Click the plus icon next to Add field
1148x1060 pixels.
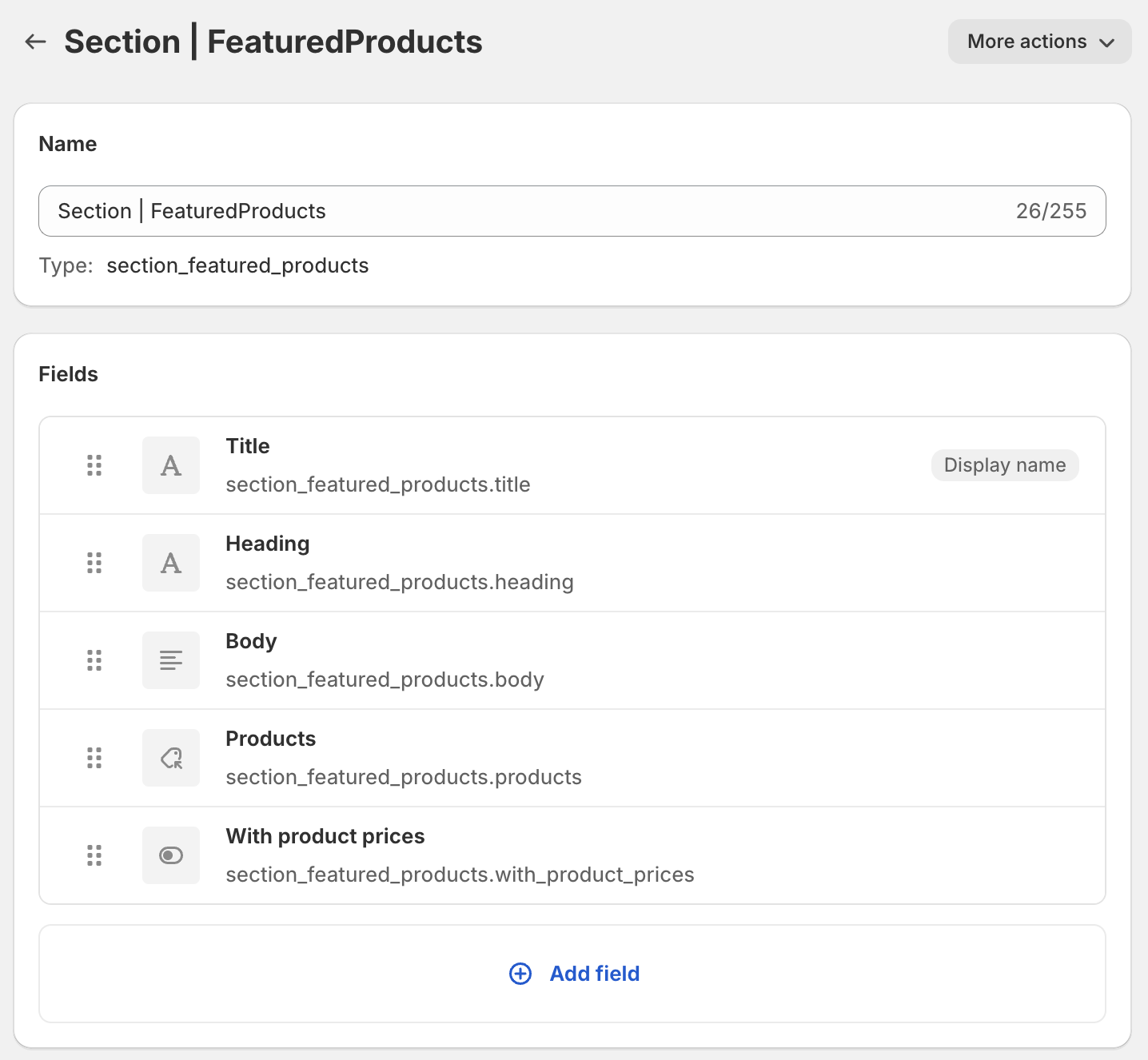520,974
